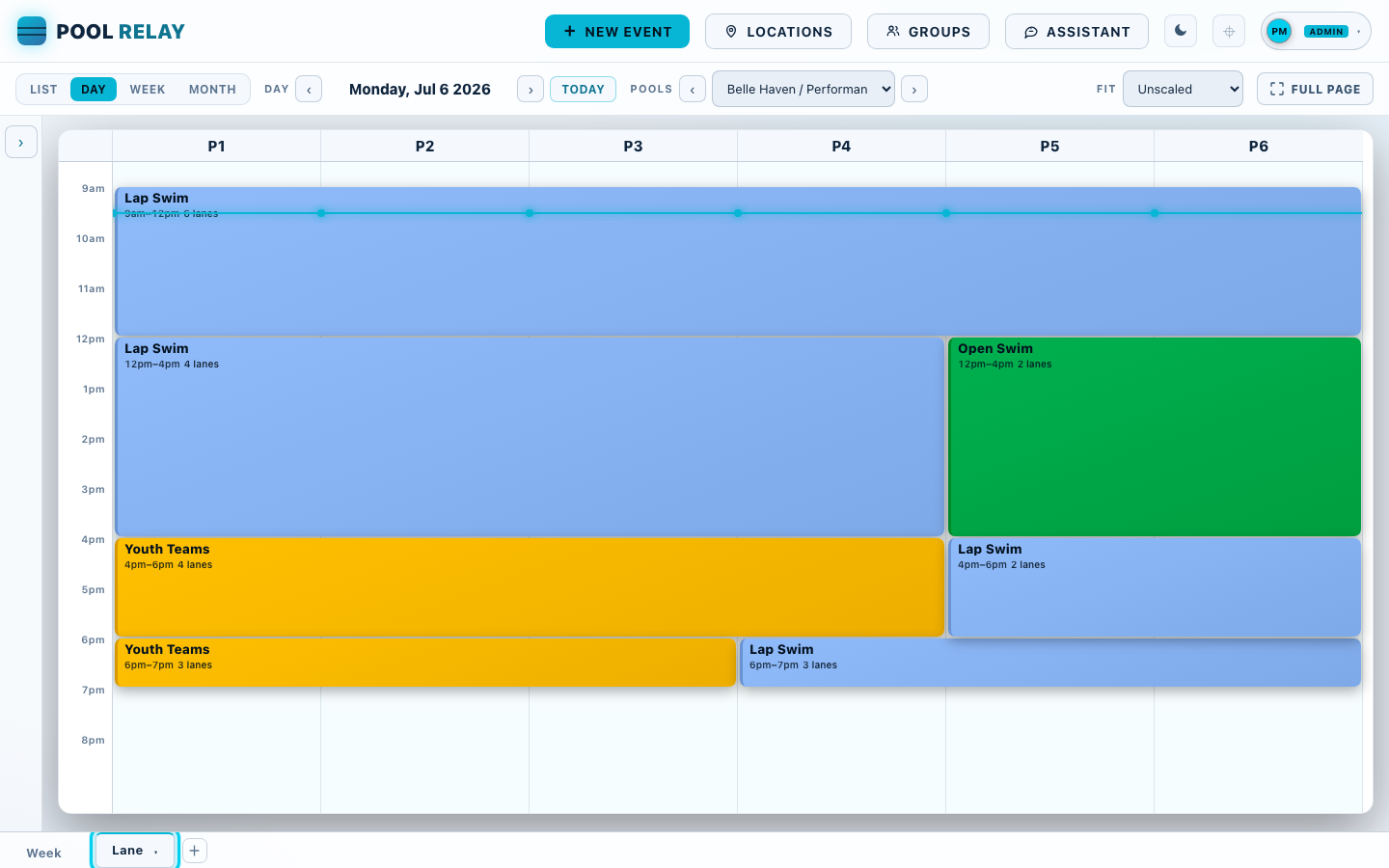The height and width of the screenshot is (868, 1389).
Task: Jump to Today
Action: point(583,89)
